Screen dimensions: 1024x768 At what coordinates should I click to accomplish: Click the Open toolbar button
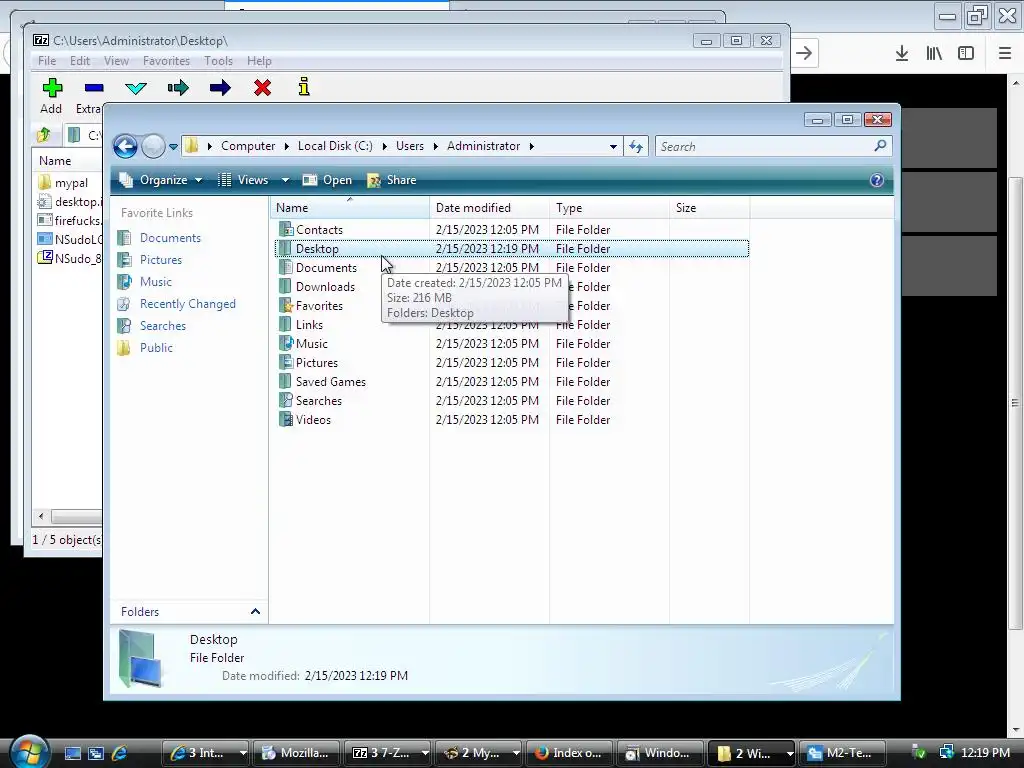[x=327, y=180]
